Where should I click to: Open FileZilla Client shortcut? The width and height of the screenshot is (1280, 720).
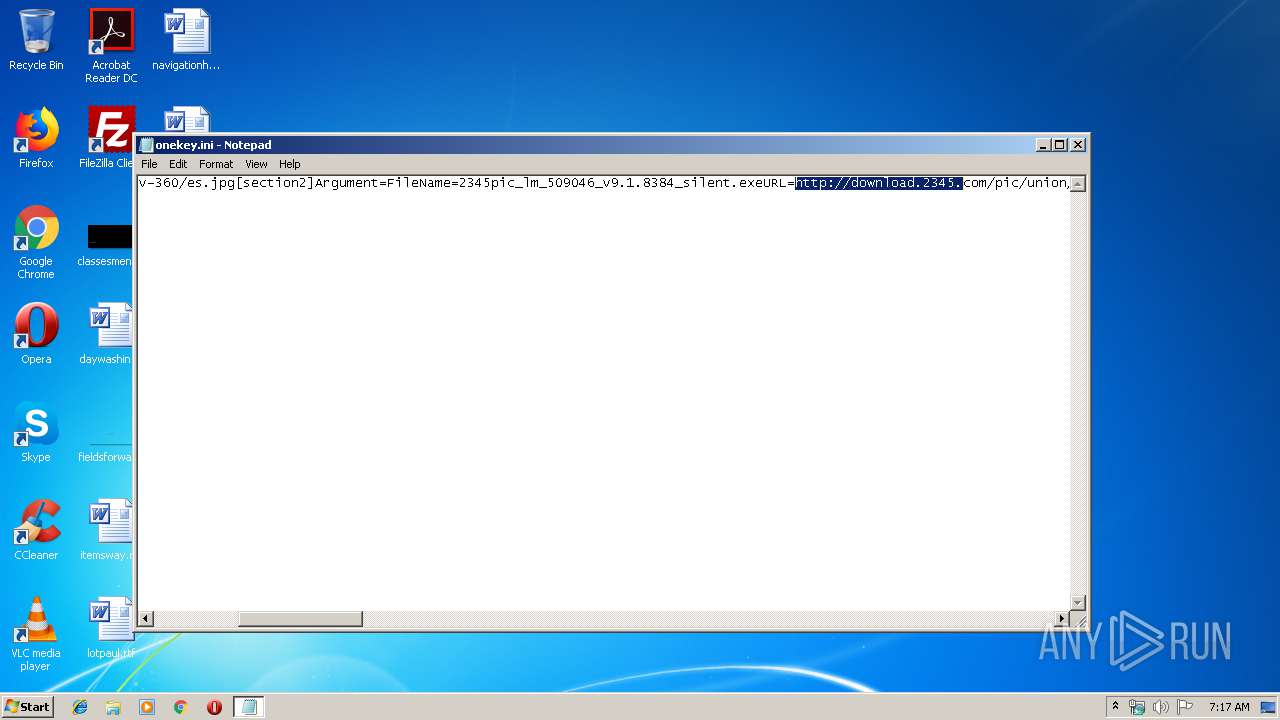[108, 138]
